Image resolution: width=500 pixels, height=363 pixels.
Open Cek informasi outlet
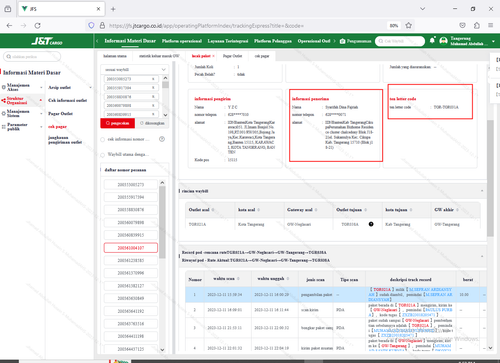67,100
